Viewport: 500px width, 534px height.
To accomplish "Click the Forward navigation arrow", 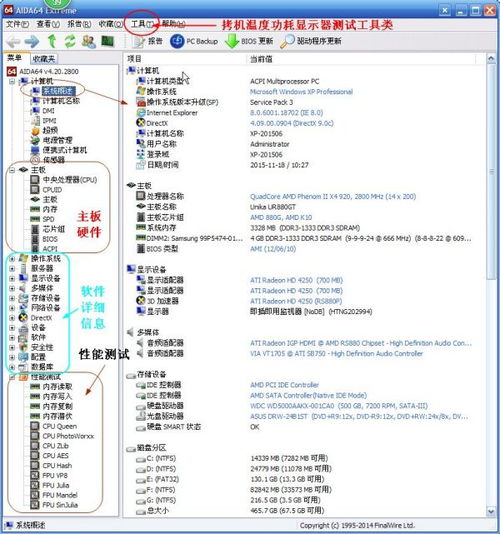I will coord(32,42).
